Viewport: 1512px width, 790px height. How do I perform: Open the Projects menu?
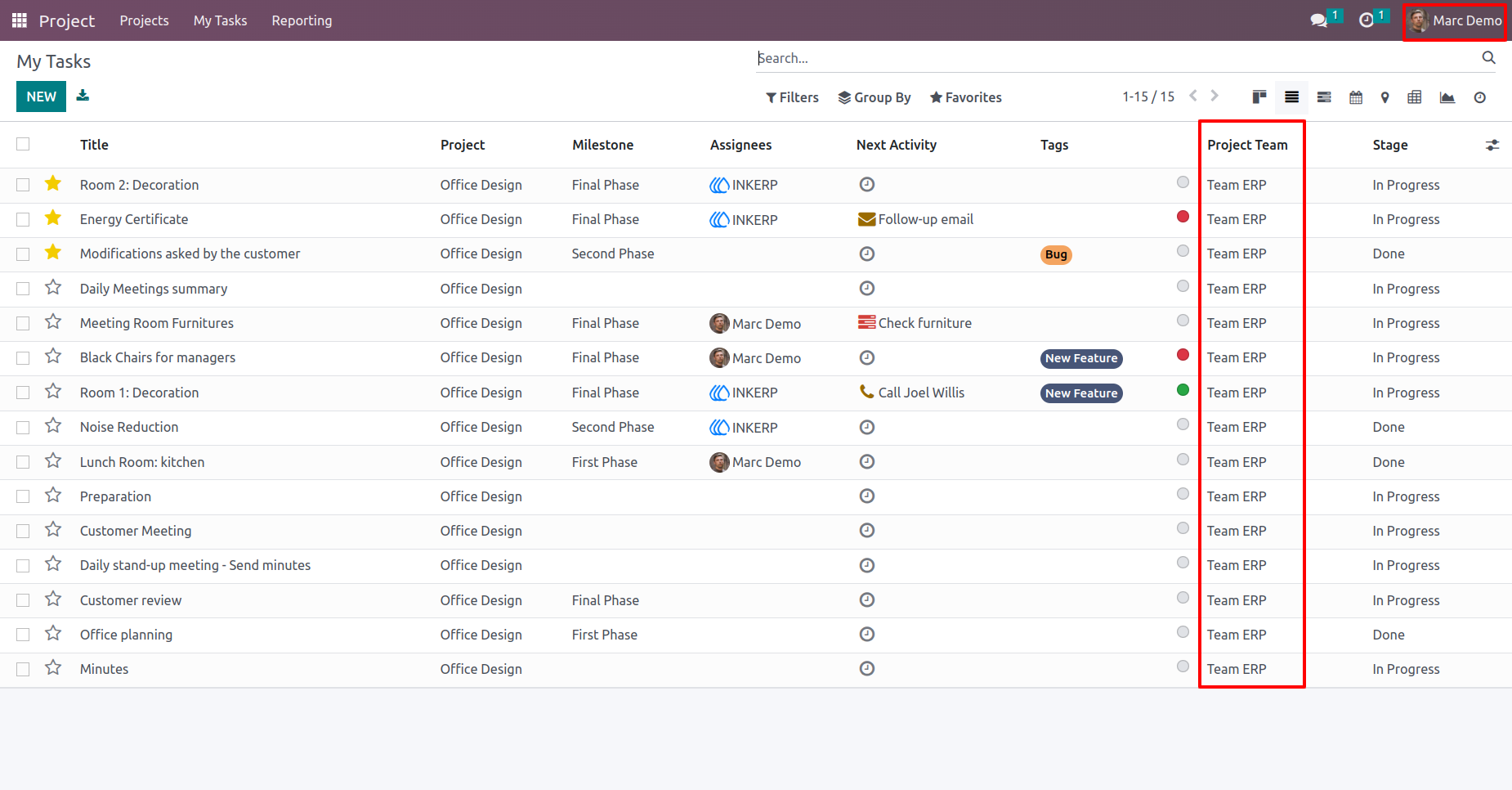tap(144, 20)
